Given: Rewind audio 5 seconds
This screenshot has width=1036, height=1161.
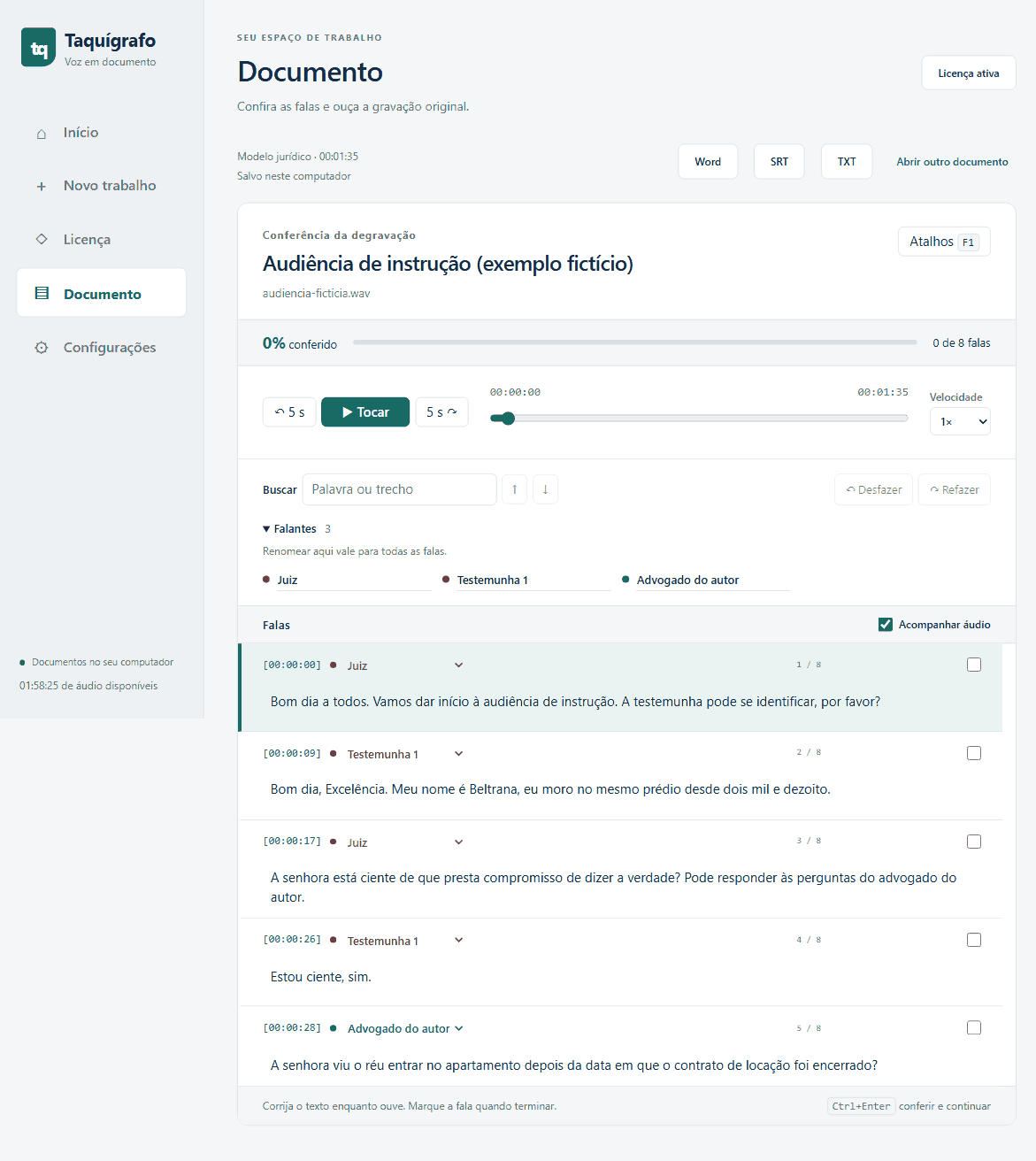Looking at the screenshot, I should [289, 412].
